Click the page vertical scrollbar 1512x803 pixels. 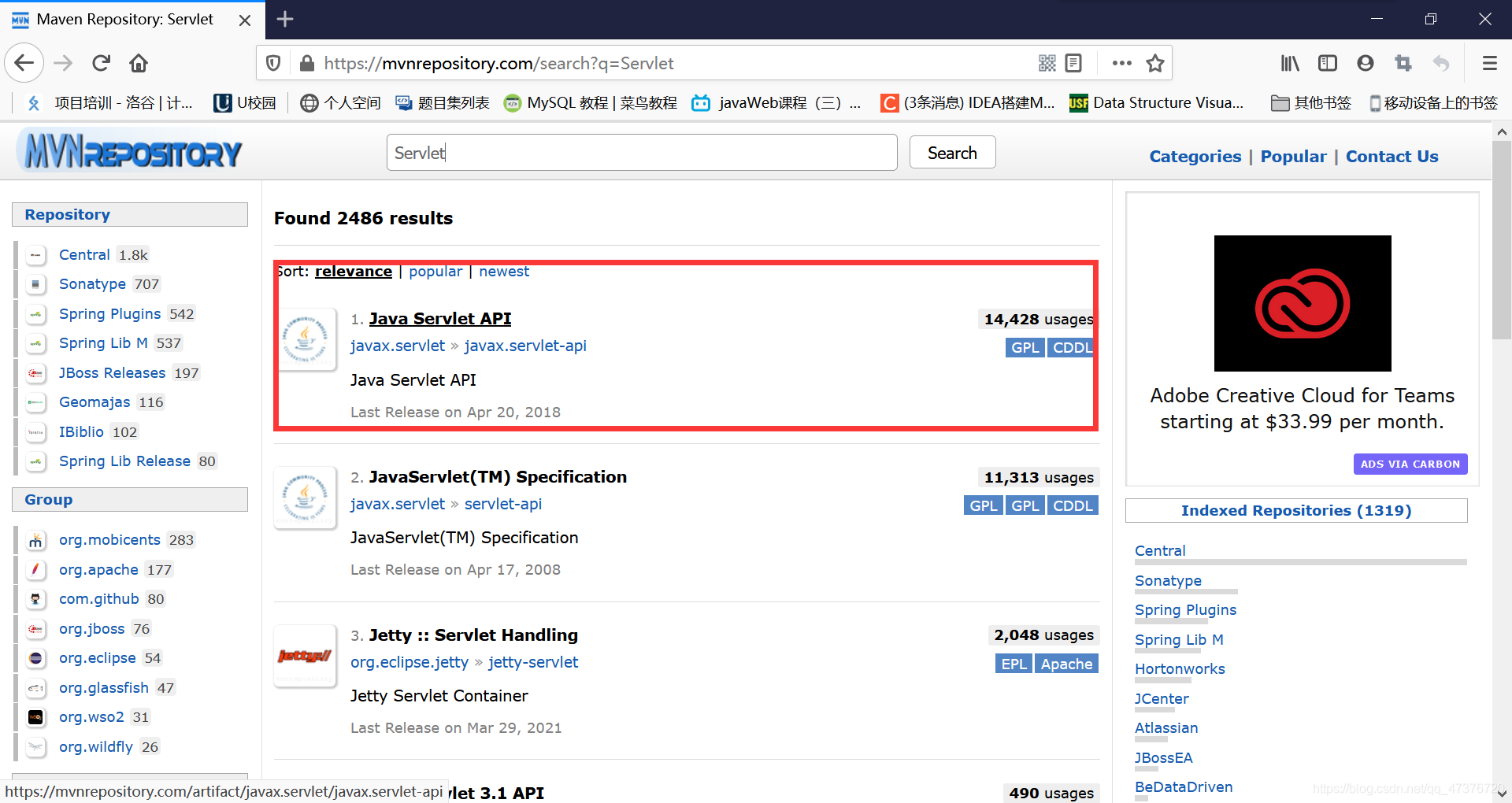pos(1502,240)
